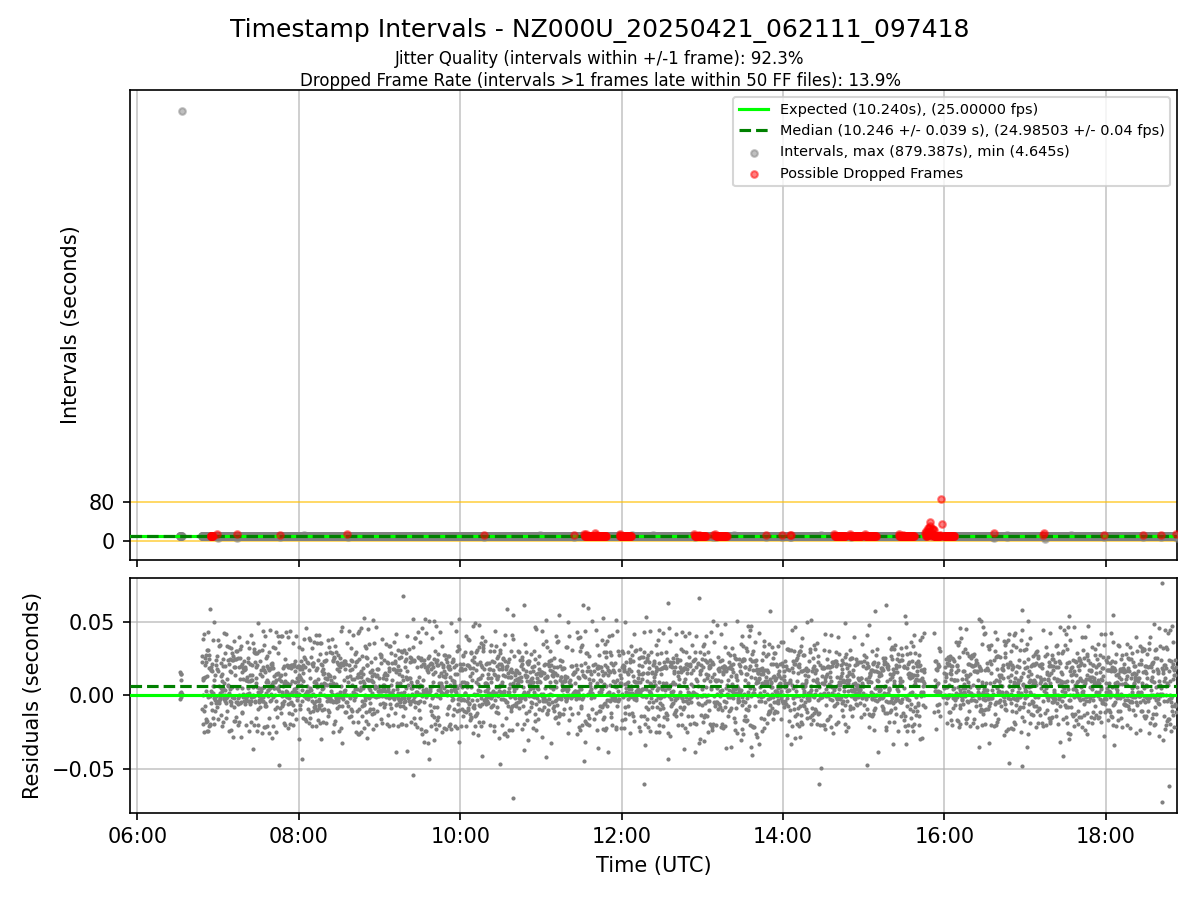This screenshot has width=1200, height=900.
Task: Click the gray dot marker in the legend
Action: coord(755,153)
